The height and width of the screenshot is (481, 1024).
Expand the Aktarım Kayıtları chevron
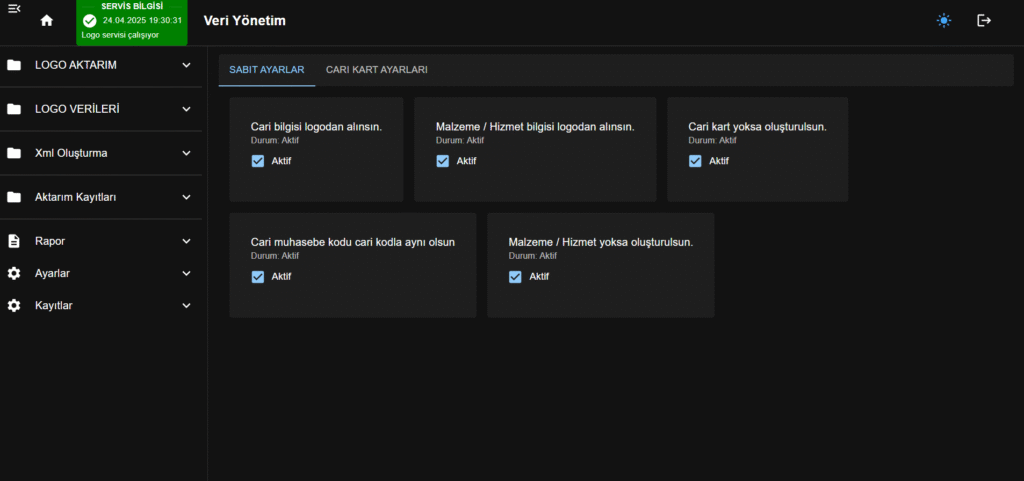coord(186,197)
